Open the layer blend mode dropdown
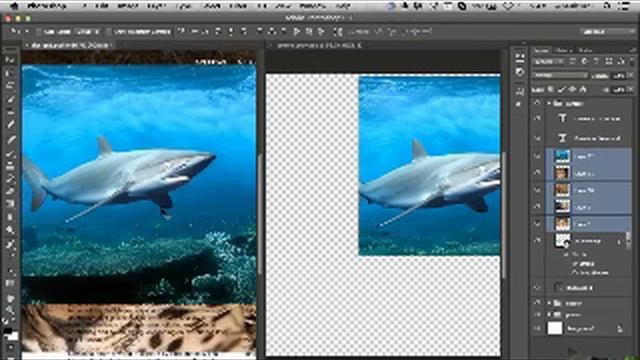The image size is (640, 360). point(560,76)
